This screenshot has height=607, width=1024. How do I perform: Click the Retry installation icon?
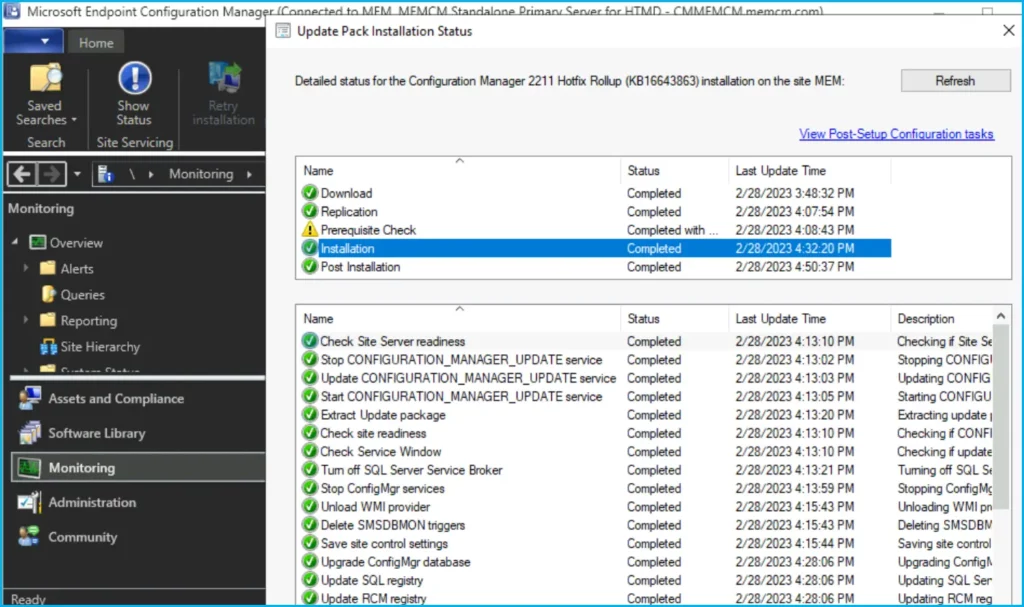(x=224, y=78)
